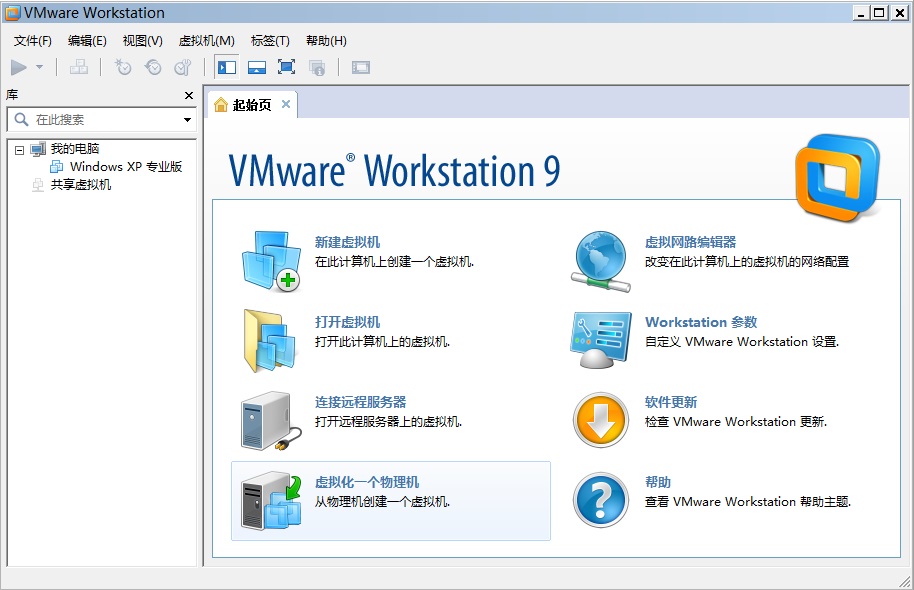The width and height of the screenshot is (914, 590).
Task: Expand the library search dropdown arrow
Action: [x=187, y=120]
